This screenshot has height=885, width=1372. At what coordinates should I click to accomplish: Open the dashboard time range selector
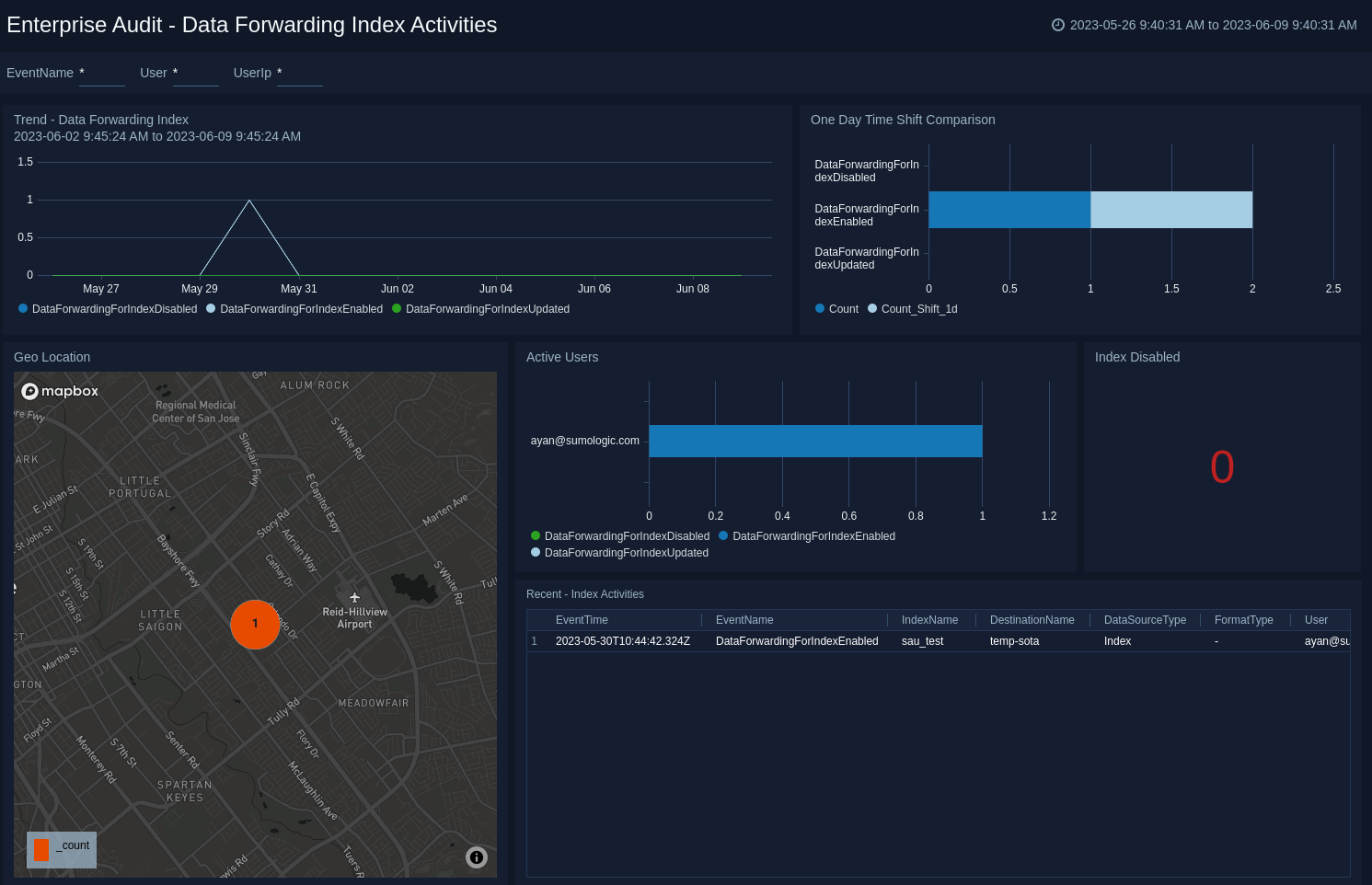(1212, 25)
